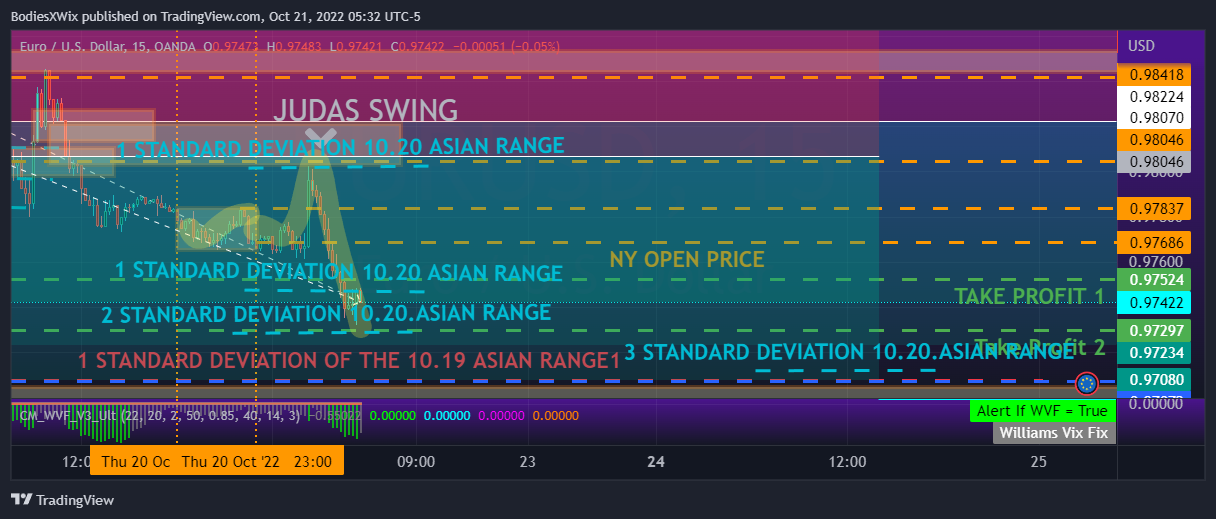Click the 0.97837 price label
The height and width of the screenshot is (519, 1216).
pos(1156,208)
